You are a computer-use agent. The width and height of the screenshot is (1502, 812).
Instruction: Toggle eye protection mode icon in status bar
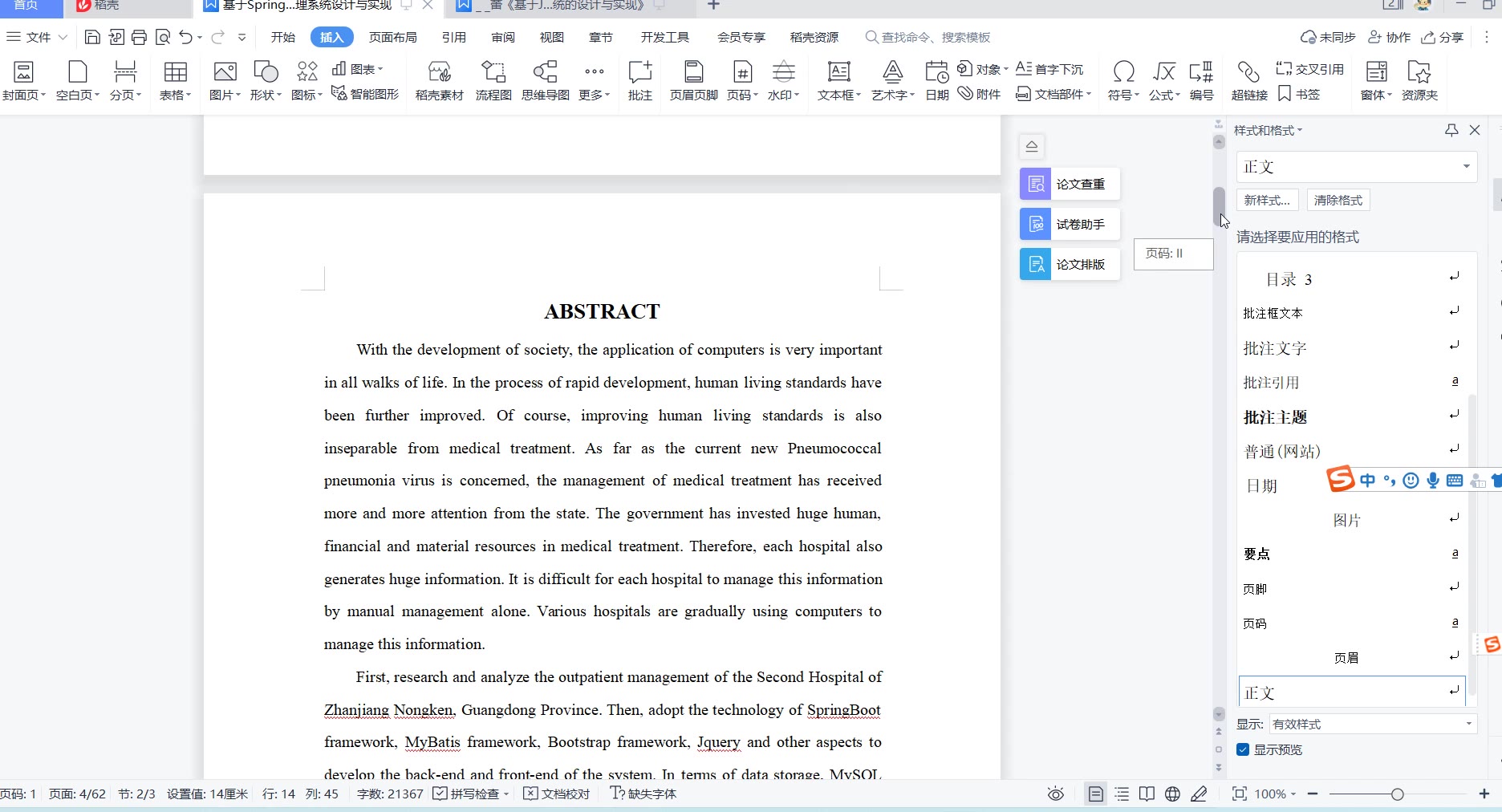1056,794
